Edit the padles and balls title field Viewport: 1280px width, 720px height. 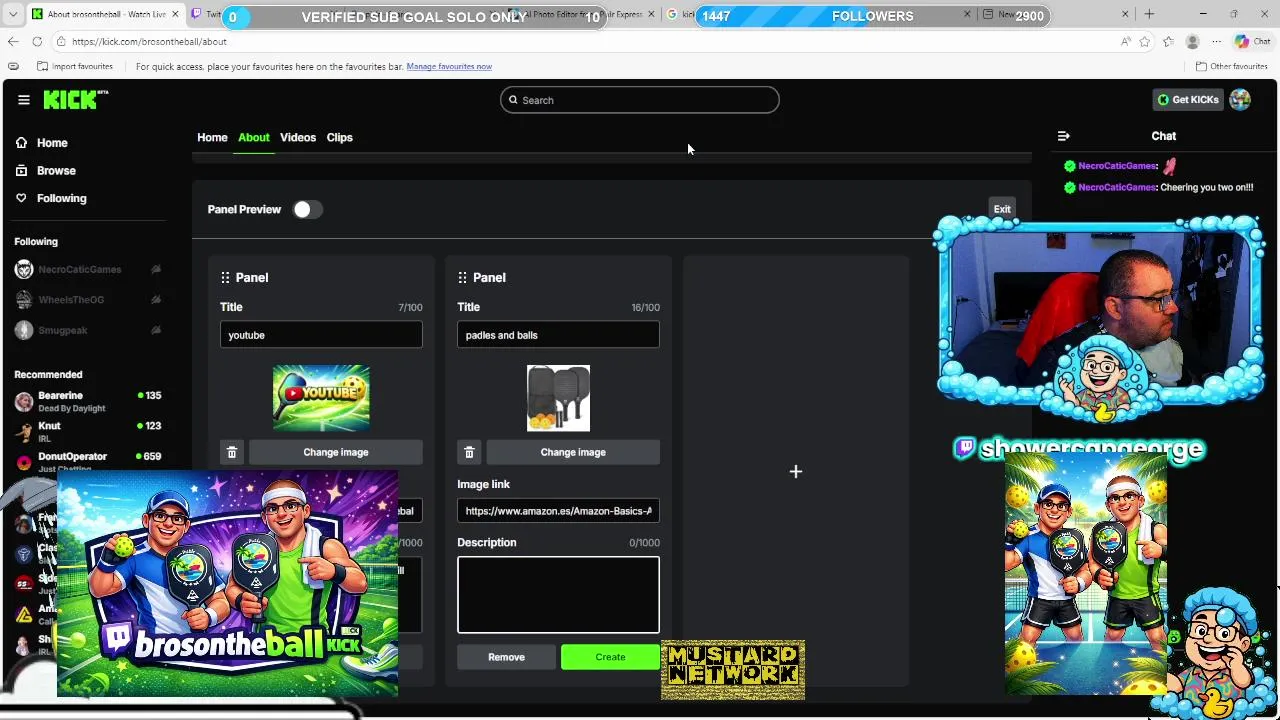tap(558, 335)
